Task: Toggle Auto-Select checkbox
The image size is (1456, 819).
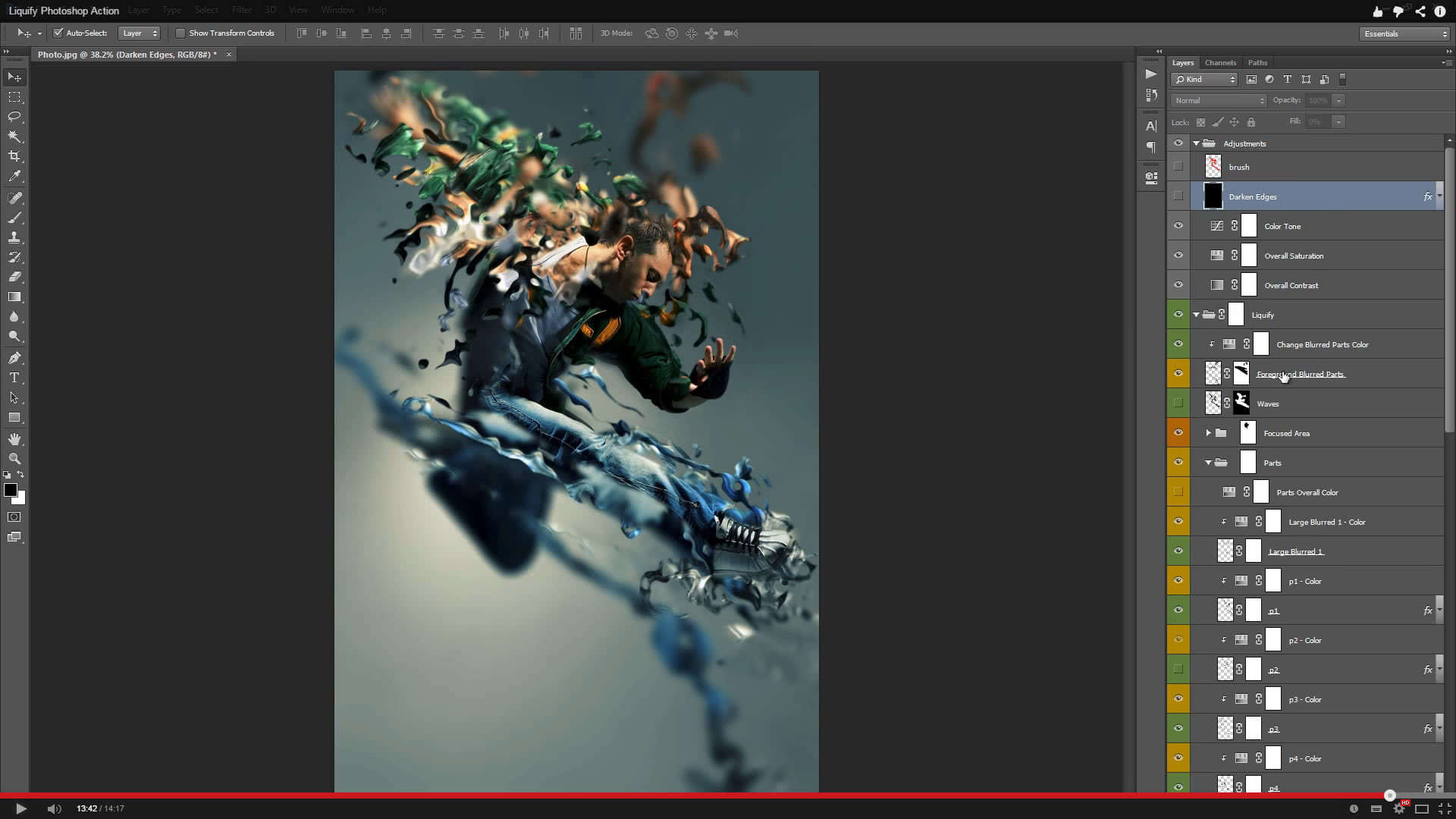Action: coord(58,33)
